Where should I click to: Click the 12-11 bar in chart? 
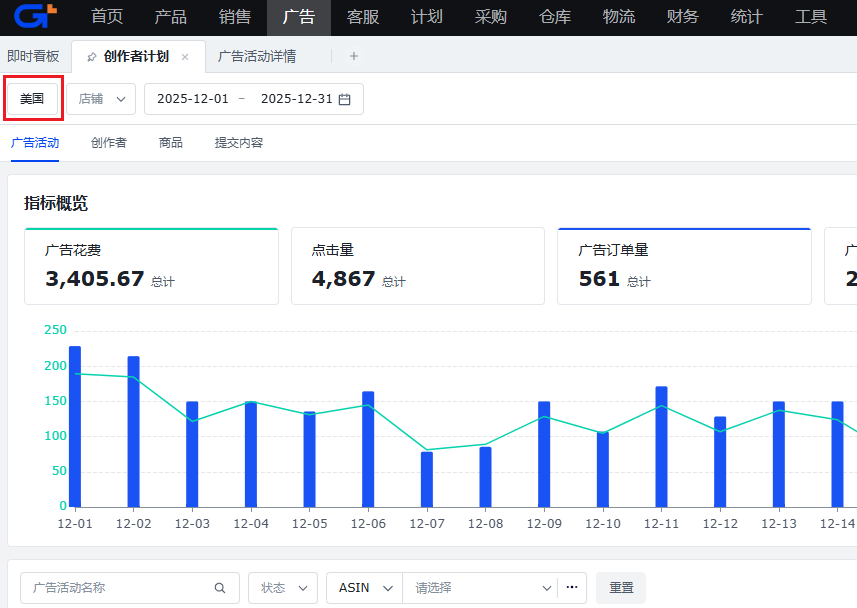(661, 447)
